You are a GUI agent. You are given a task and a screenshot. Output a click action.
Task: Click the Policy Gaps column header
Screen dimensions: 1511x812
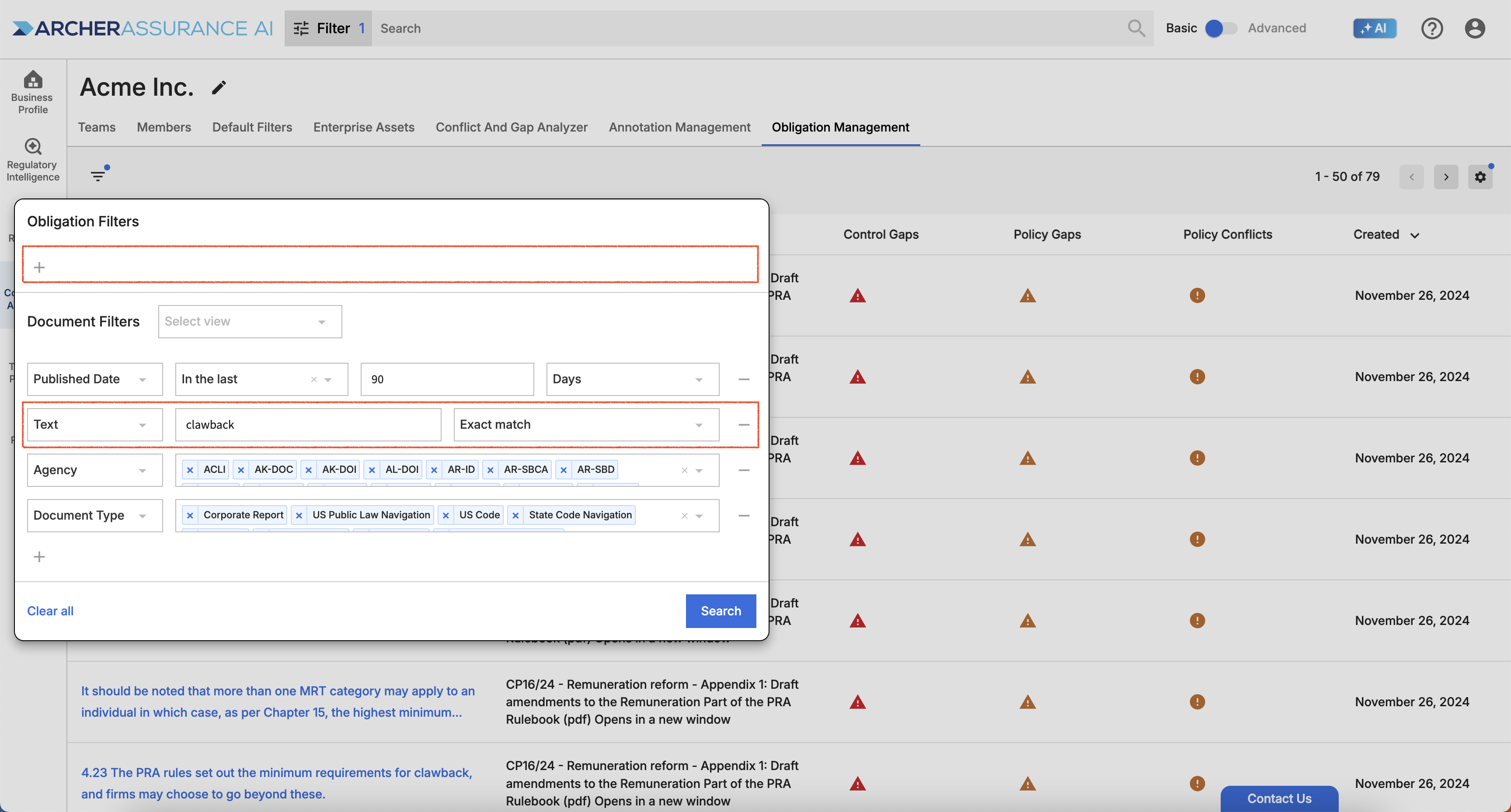coord(1047,235)
